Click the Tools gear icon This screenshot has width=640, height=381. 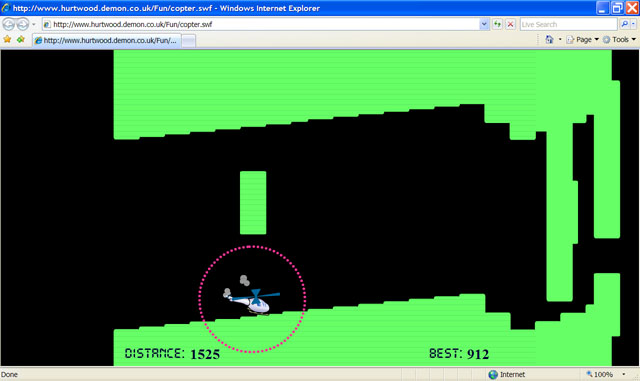pyautogui.click(x=607, y=40)
